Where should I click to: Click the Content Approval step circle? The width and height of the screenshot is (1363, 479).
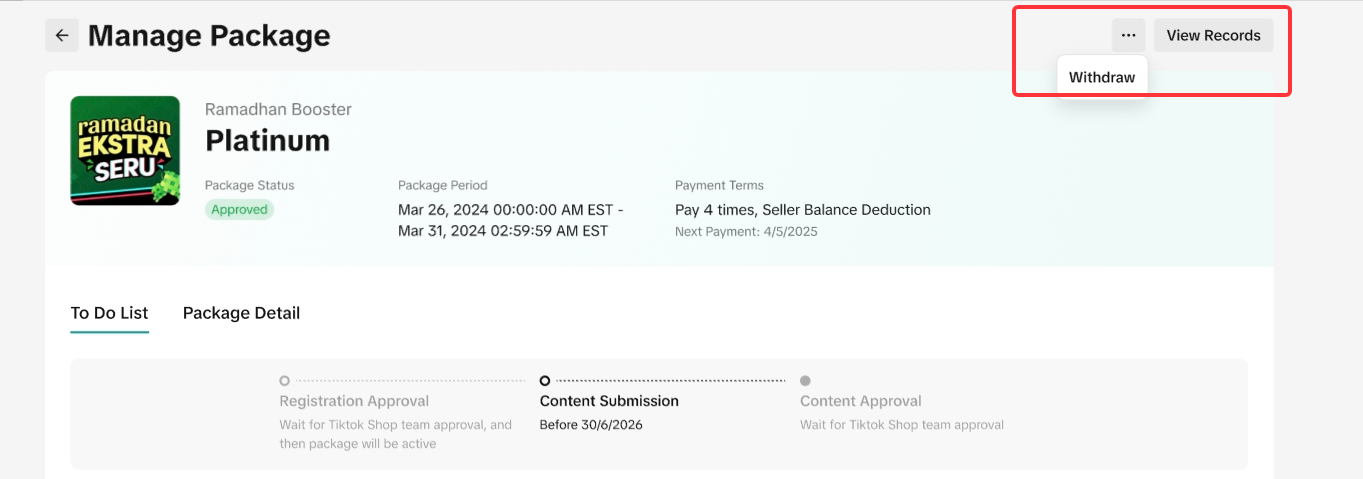(x=805, y=381)
